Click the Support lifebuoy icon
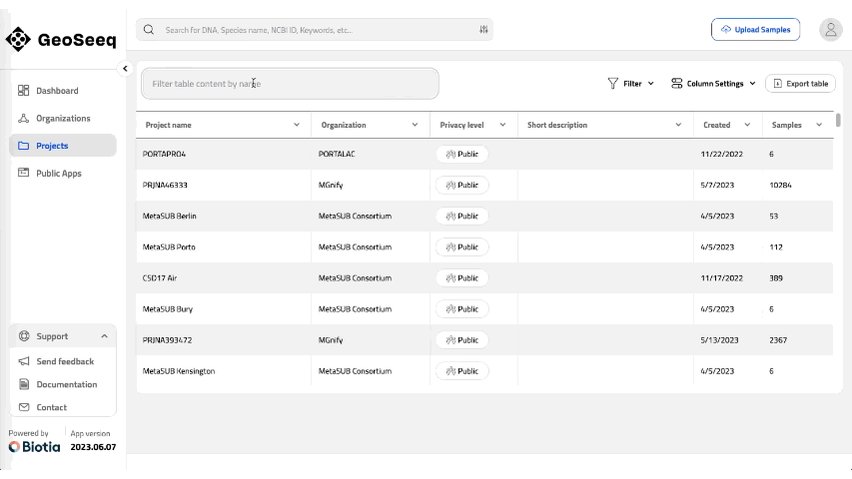The image size is (852, 479). pyautogui.click(x=24, y=336)
